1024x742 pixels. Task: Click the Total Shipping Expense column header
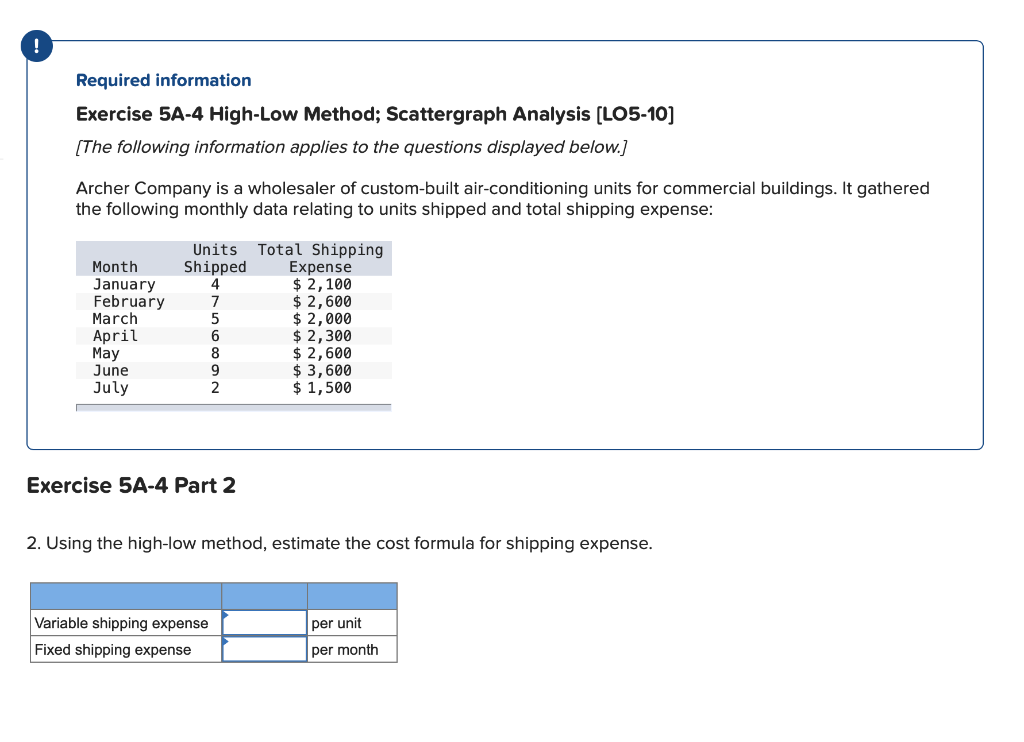click(x=320, y=258)
